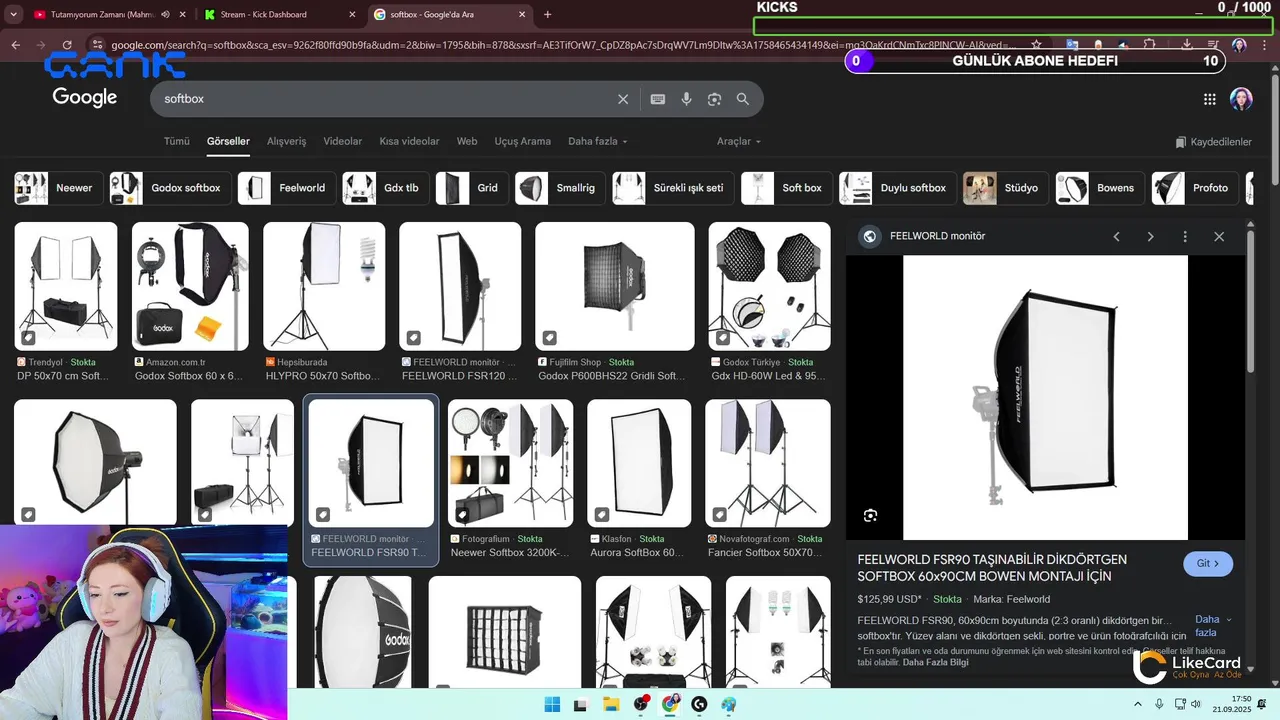
Task: Open File Explorer from the taskbar
Action: coord(610,704)
